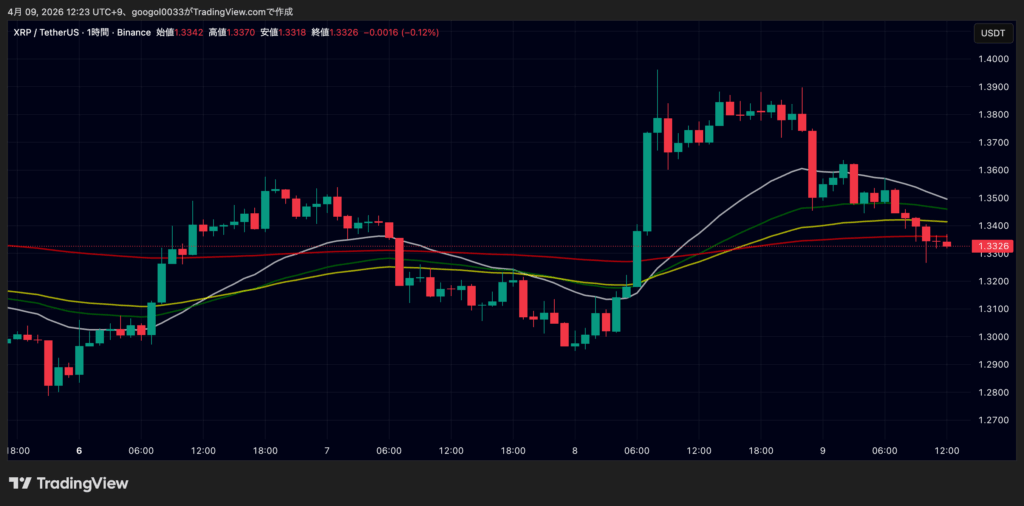Viewport: 1024px width, 506px height.
Task: Select the day 6 date marker
Action: [x=79, y=451]
